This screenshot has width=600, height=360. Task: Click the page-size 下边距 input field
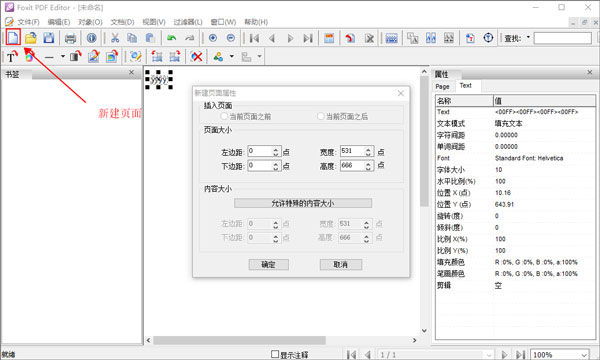[x=260, y=166]
